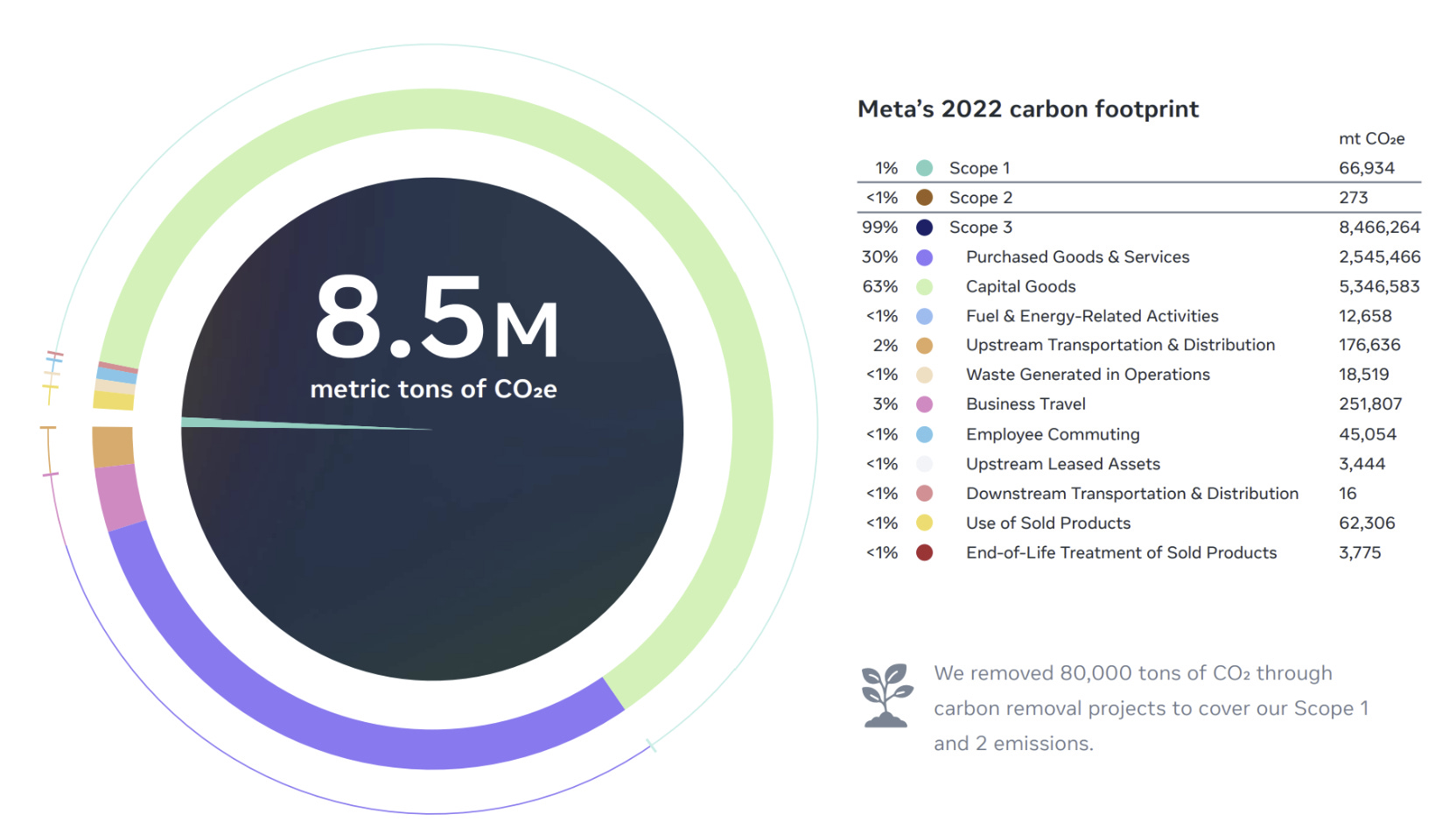Click the value 8,466,264

point(1380,228)
